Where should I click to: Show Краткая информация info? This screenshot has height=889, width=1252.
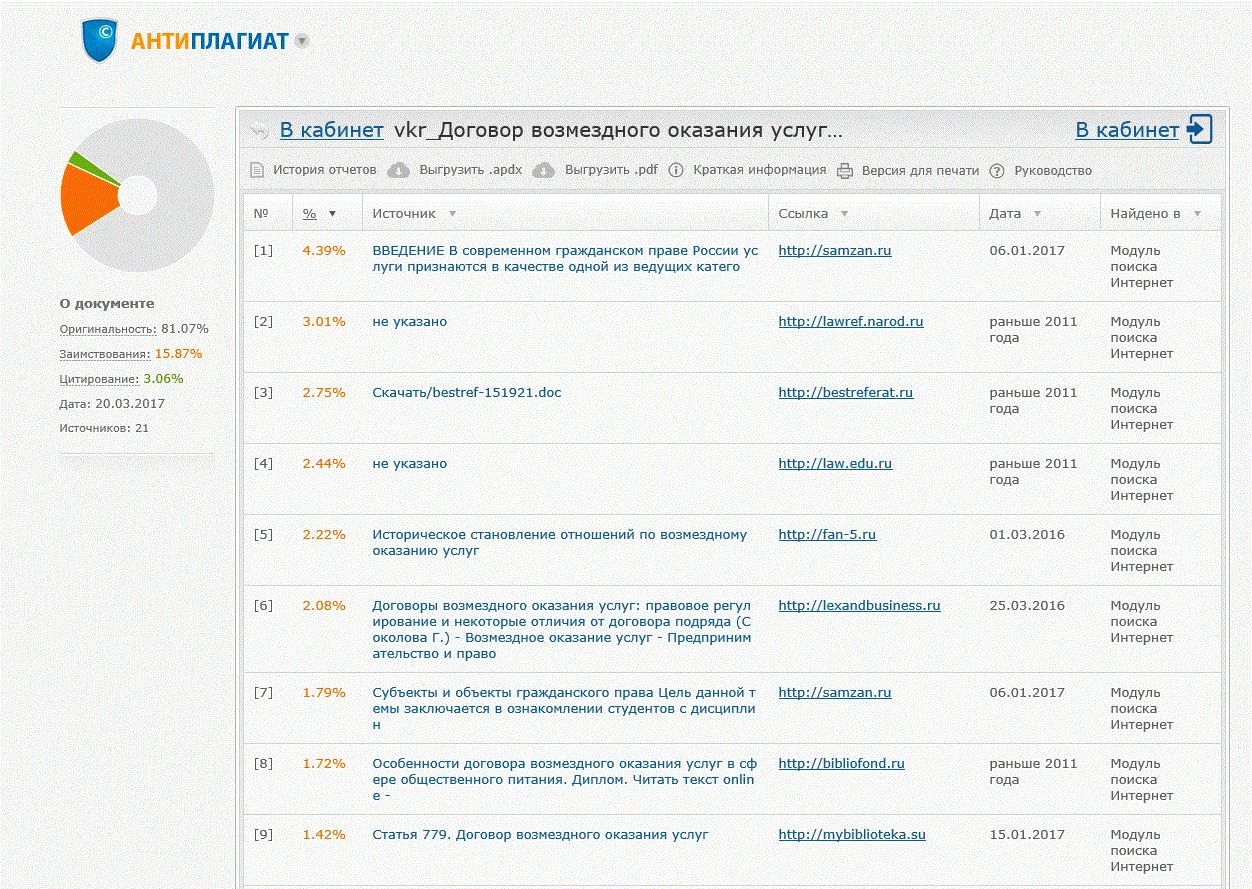tap(759, 170)
